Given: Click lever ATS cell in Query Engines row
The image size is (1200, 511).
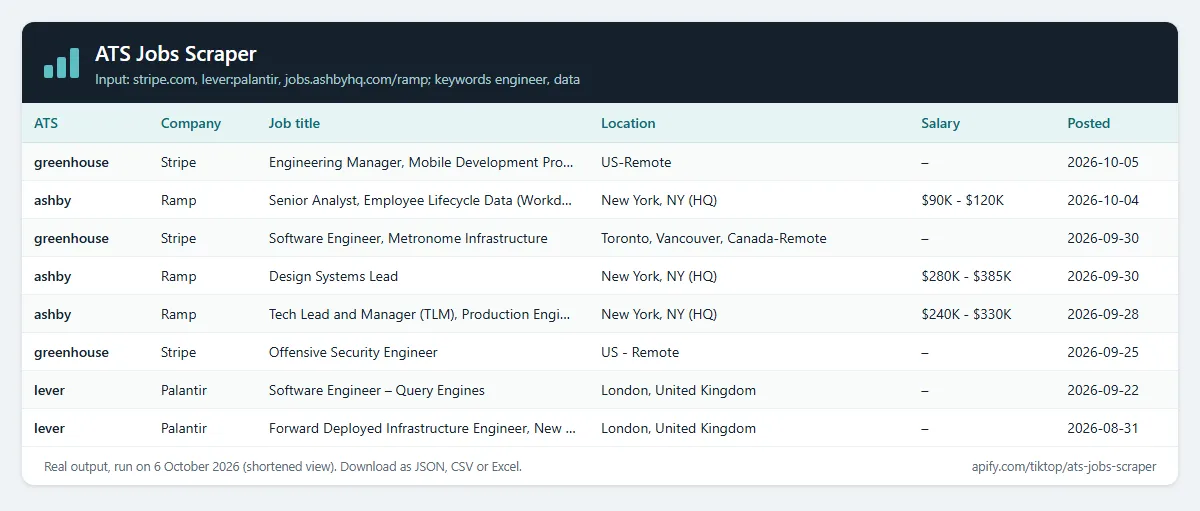Looking at the screenshot, I should (49, 389).
